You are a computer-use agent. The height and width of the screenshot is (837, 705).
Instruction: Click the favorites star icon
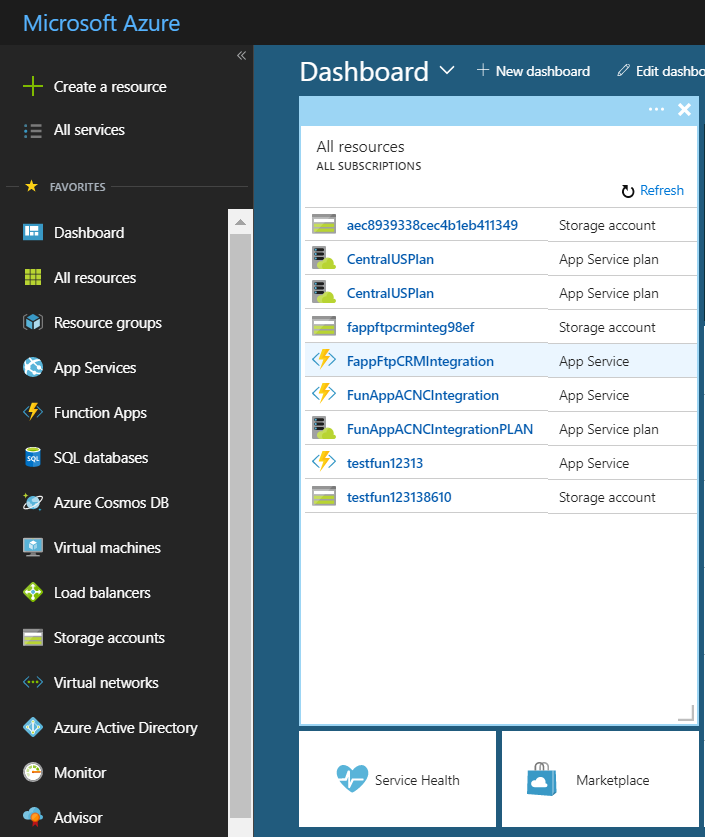click(x=31, y=186)
